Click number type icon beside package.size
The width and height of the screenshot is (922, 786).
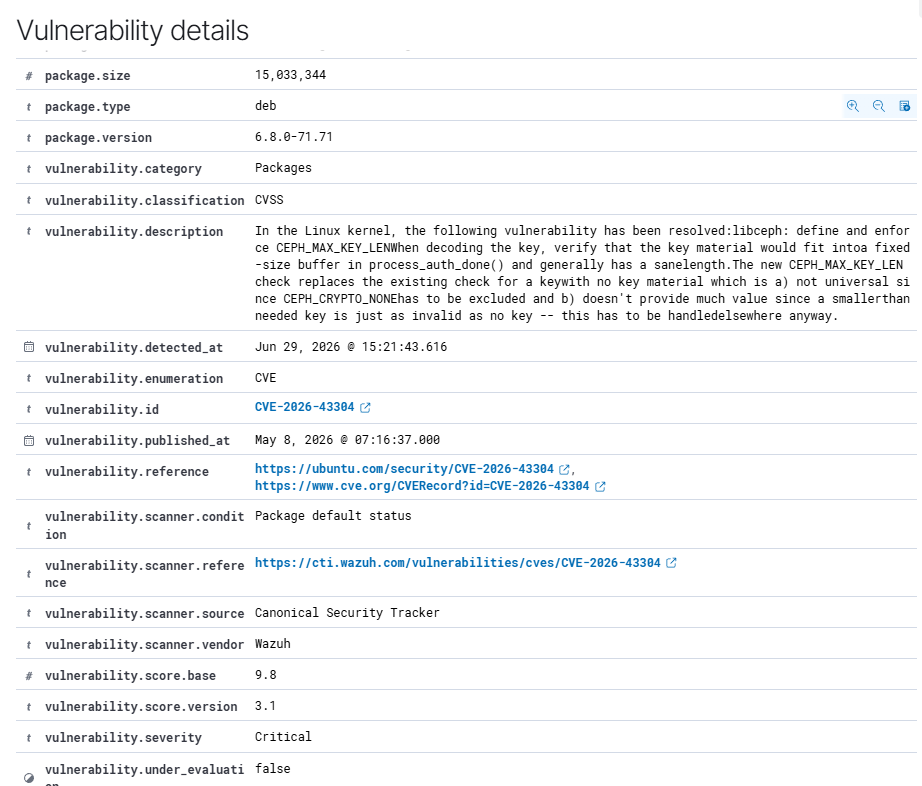(29, 76)
